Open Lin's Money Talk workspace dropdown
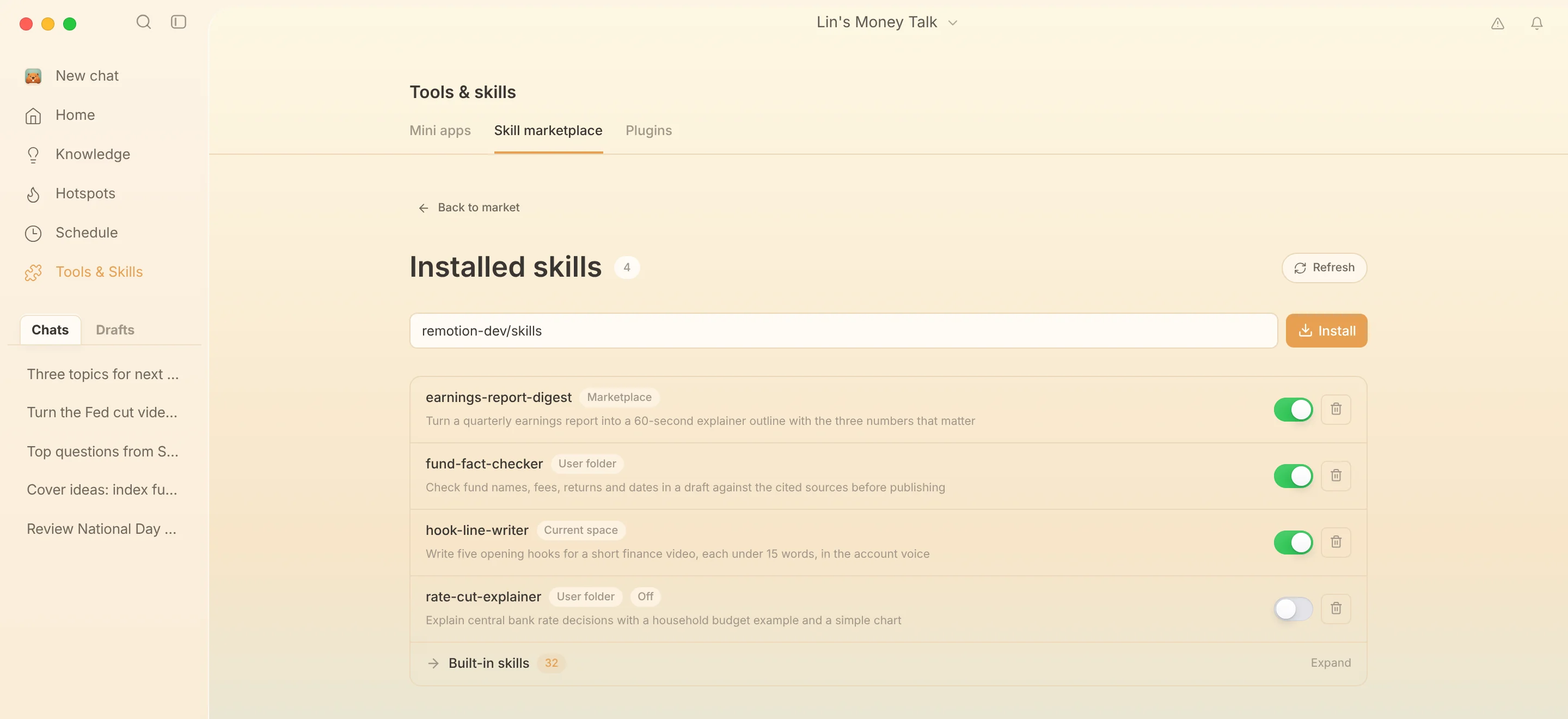Image resolution: width=1568 pixels, height=719 pixels. (x=887, y=22)
